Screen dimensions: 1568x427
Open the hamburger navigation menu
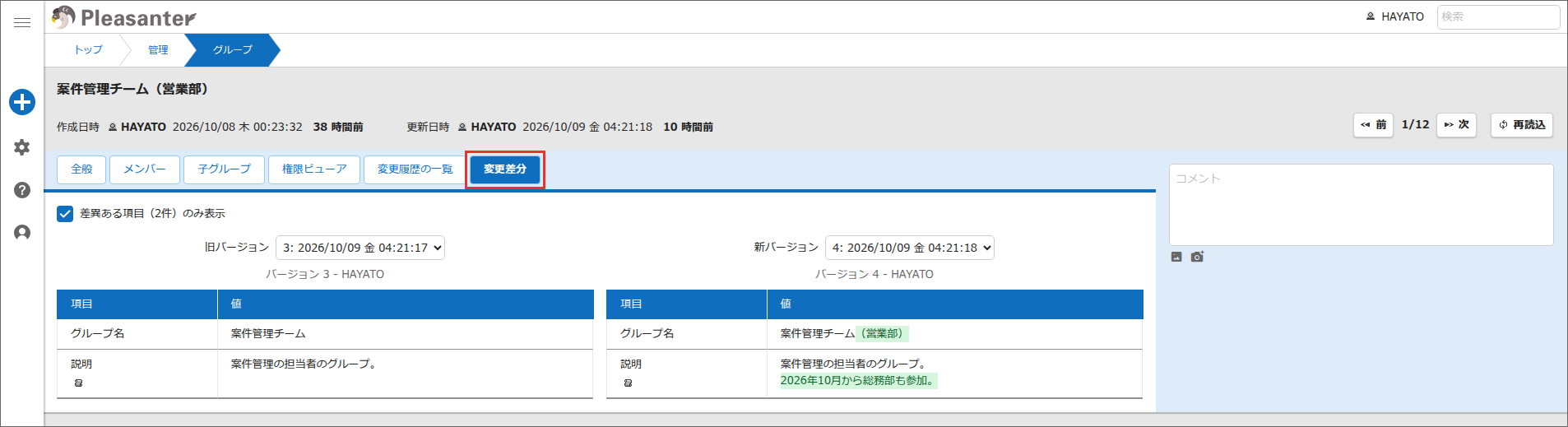click(22, 22)
